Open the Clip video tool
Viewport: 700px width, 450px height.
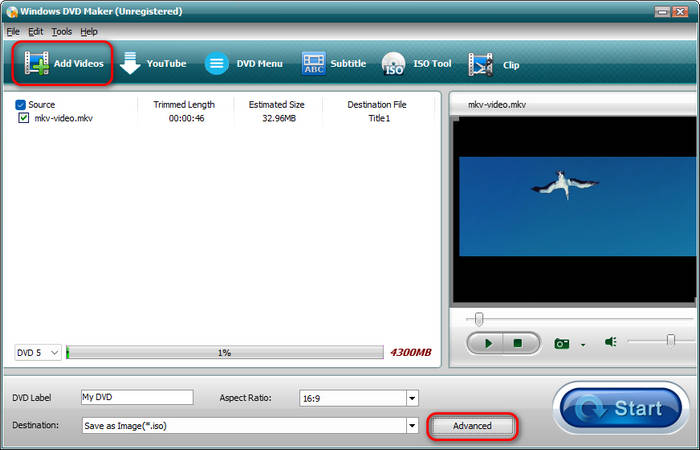493,65
